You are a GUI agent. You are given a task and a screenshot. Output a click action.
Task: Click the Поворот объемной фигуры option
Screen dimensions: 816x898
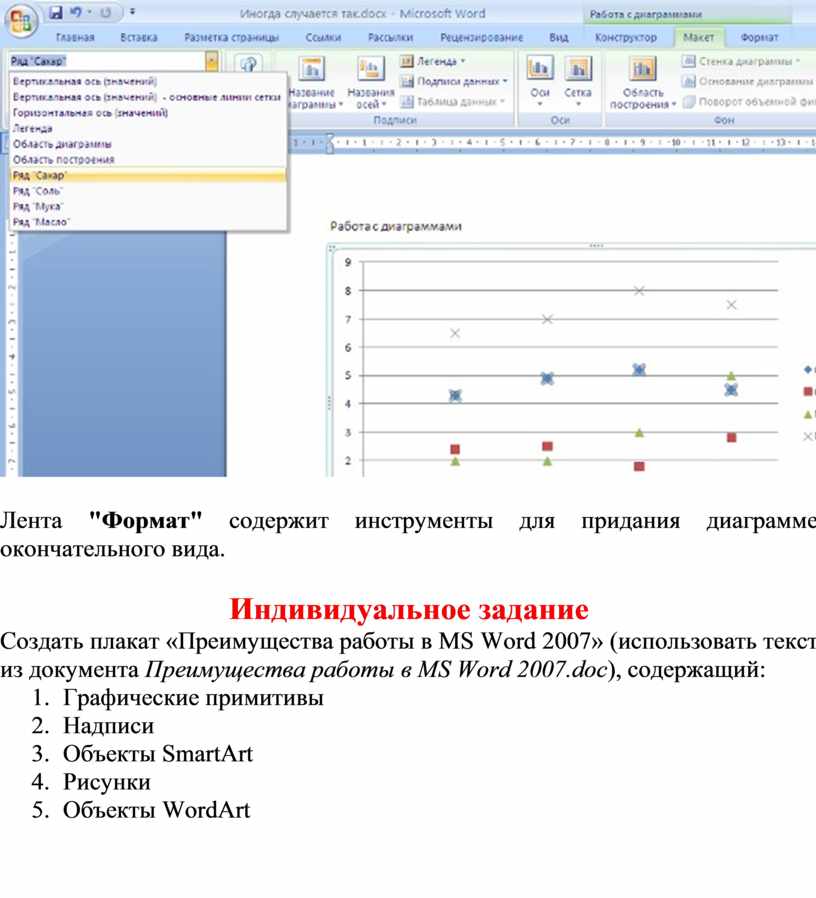click(x=748, y=101)
